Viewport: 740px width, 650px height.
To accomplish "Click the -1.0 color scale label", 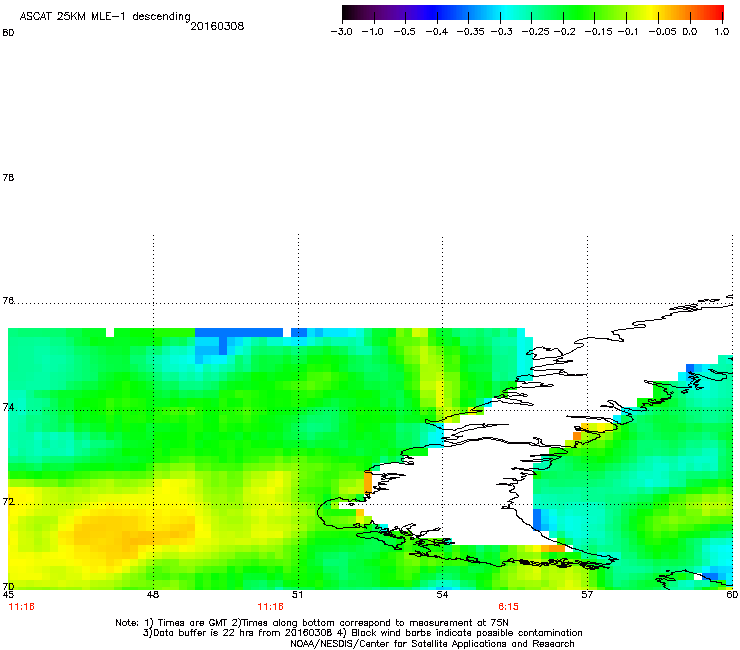I will pyautogui.click(x=372, y=32).
